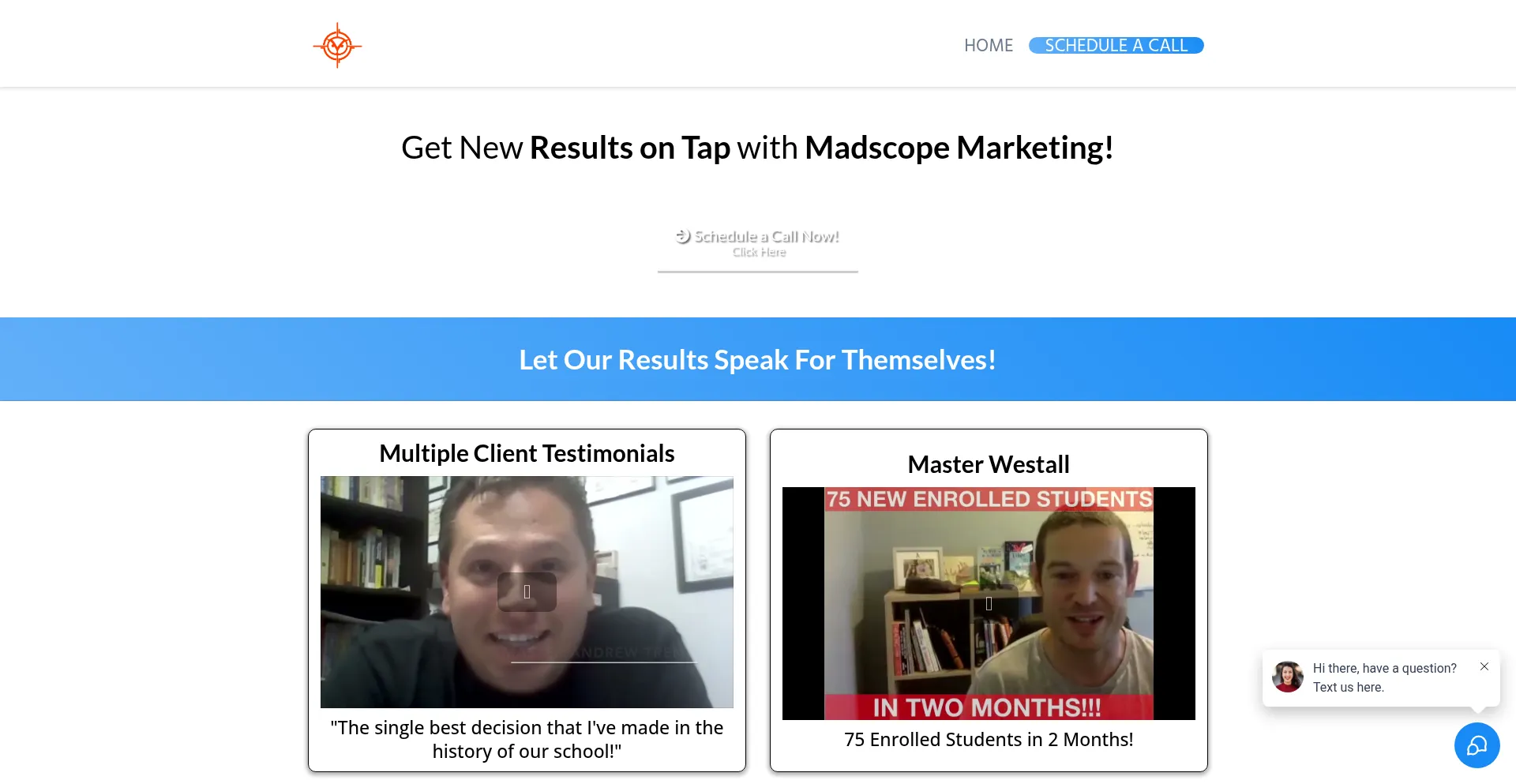This screenshot has width=1516, height=784.
Task: Click the Madscope crosshair logo
Action: click(x=337, y=45)
